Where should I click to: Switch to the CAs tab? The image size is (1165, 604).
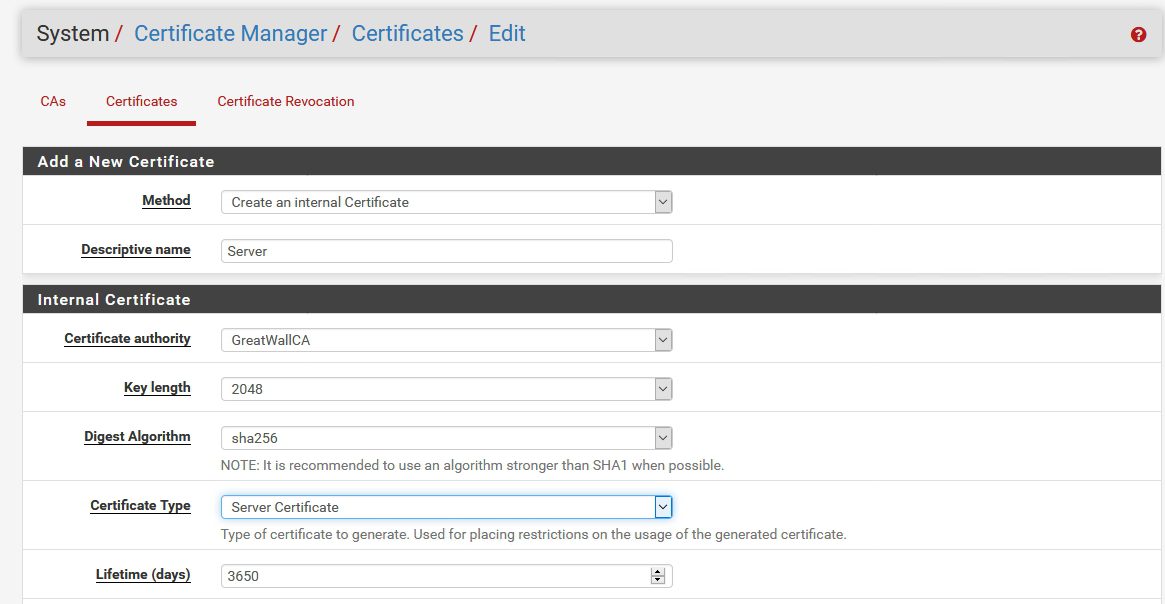53,102
